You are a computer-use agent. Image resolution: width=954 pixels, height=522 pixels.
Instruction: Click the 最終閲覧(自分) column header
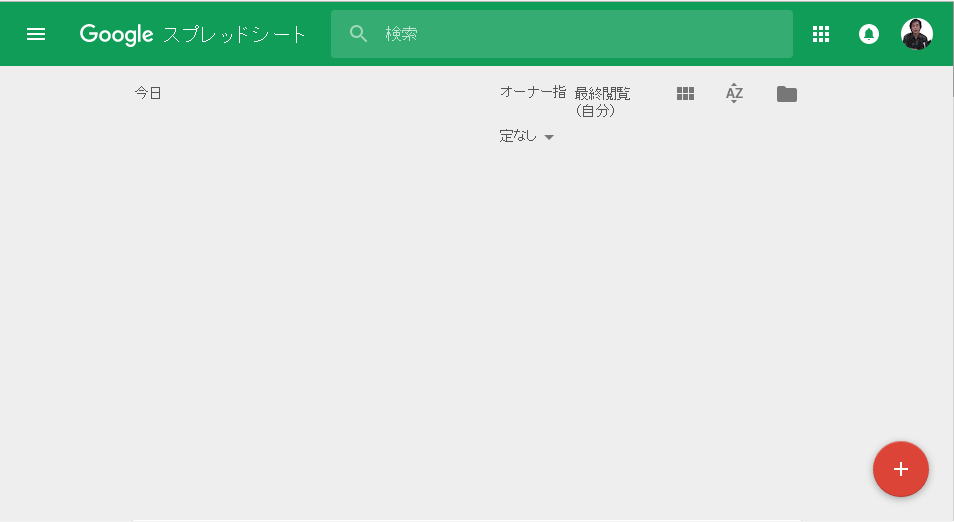click(x=602, y=102)
